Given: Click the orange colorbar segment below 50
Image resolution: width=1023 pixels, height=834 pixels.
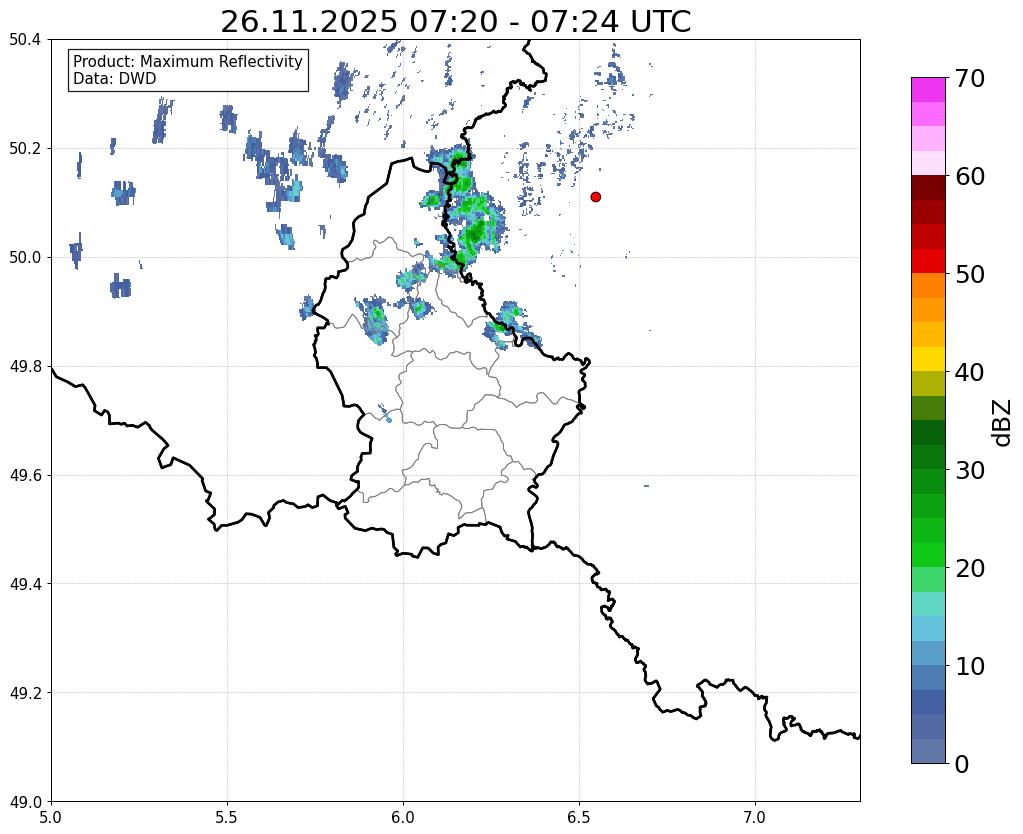Looking at the screenshot, I should pyautogui.click(x=928, y=285).
